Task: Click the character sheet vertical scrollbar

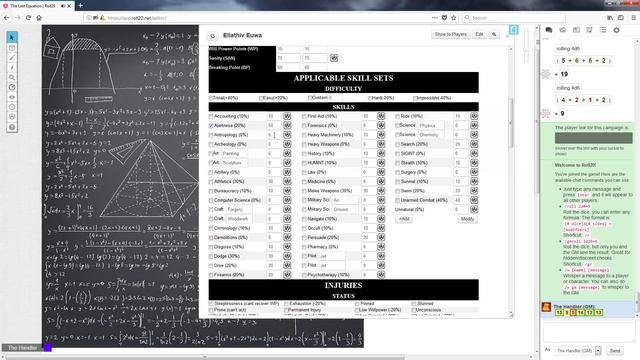Action: point(511,122)
